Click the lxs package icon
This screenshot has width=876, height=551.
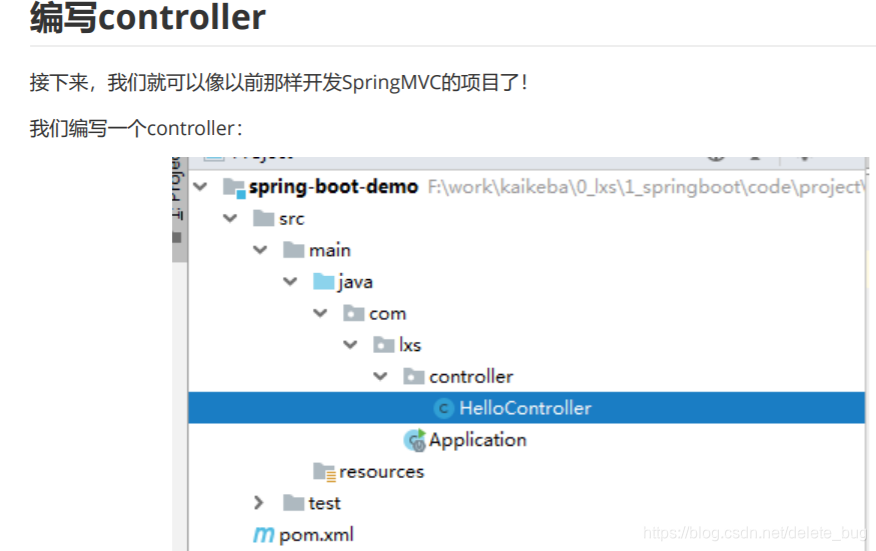(x=384, y=345)
